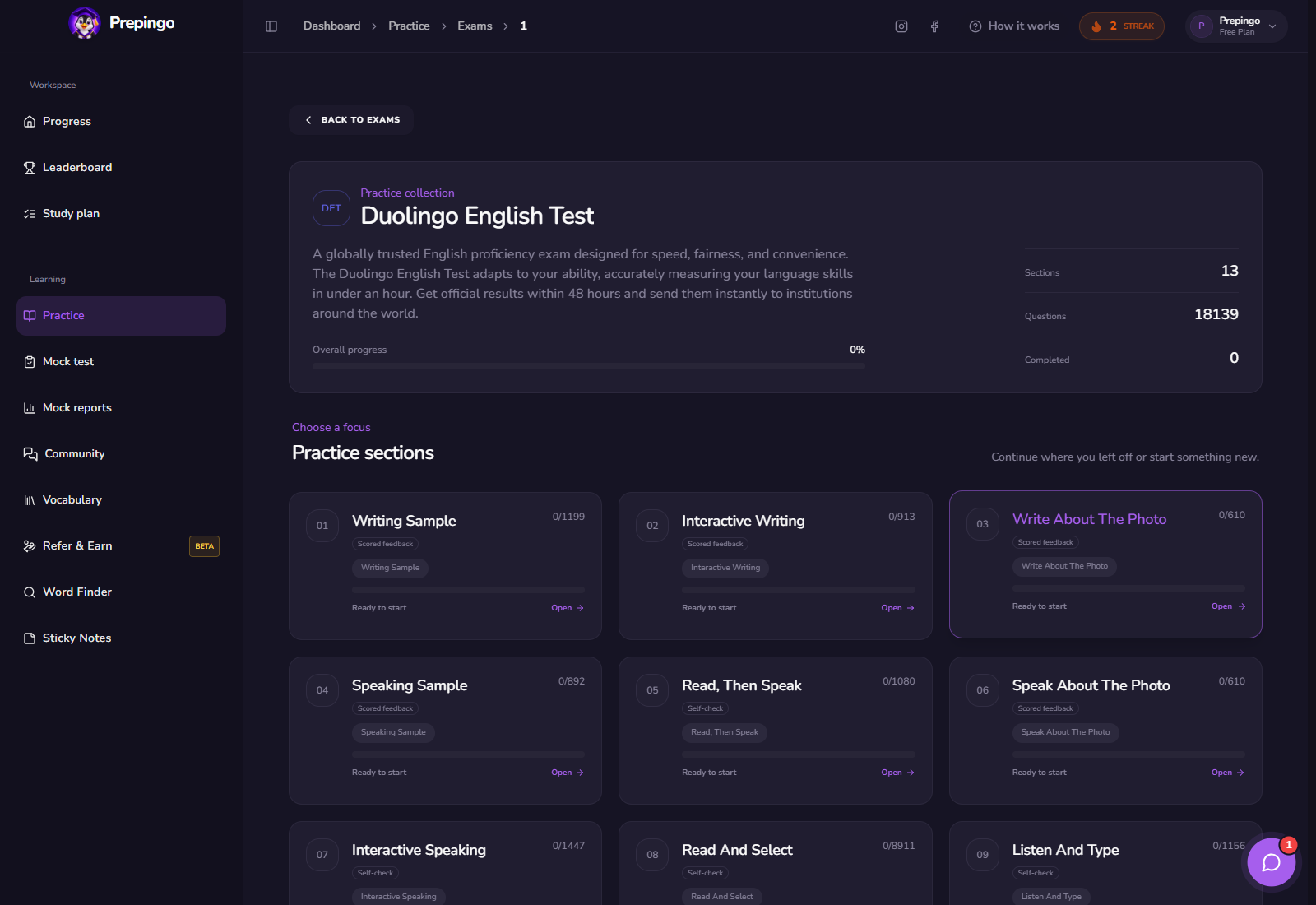Expand the Prepingo Free Plan account dropdown
The width and height of the screenshot is (1316, 905).
tap(1236, 26)
